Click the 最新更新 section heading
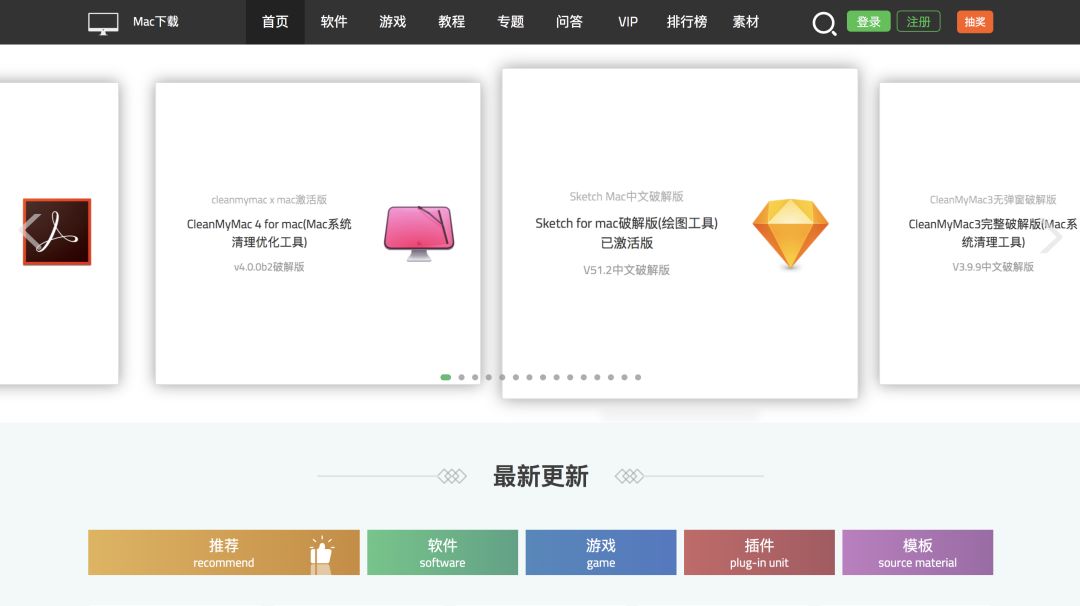The height and width of the screenshot is (606, 1080). pos(541,477)
